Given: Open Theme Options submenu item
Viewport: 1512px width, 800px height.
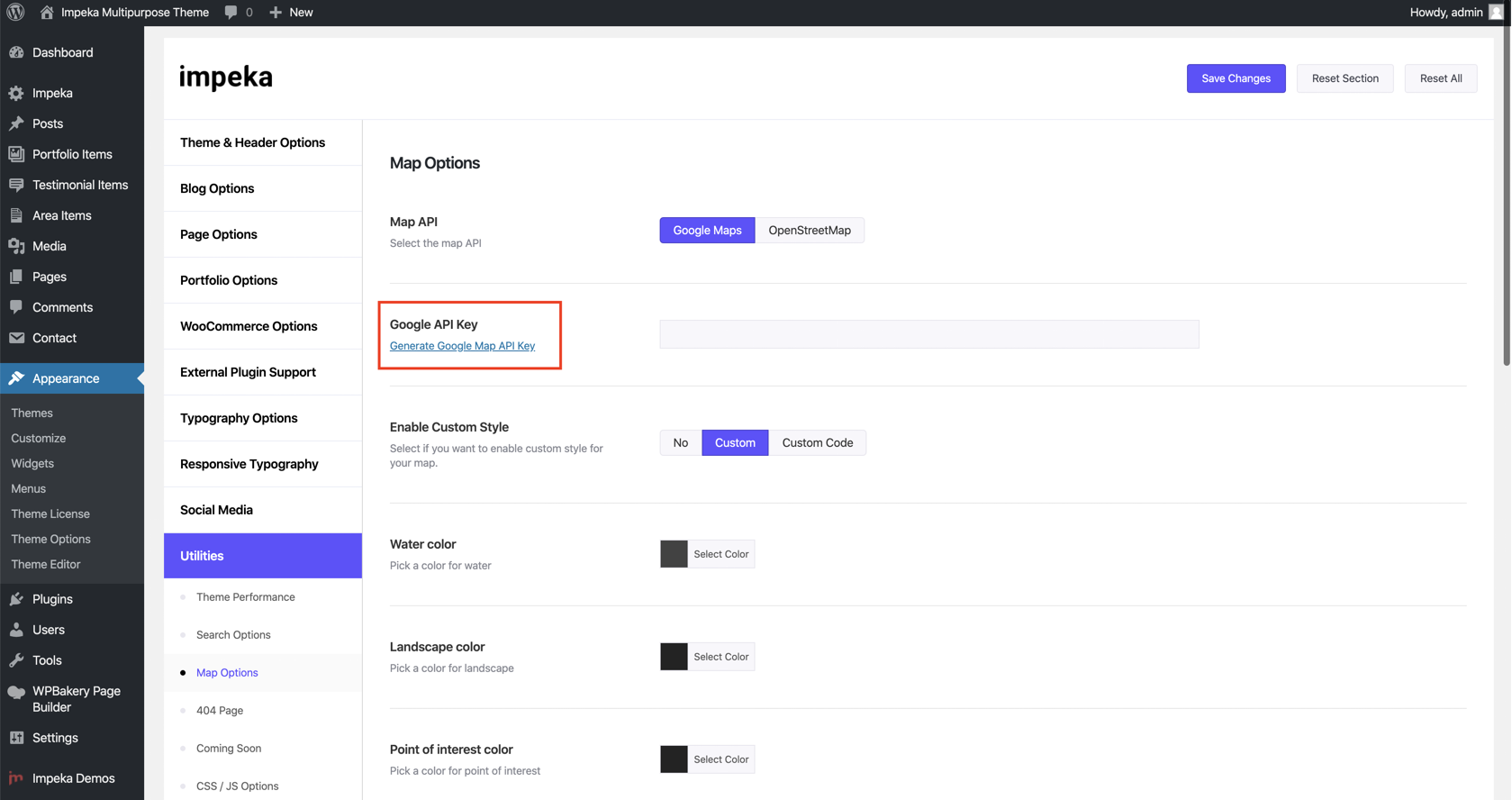Looking at the screenshot, I should [x=50, y=539].
